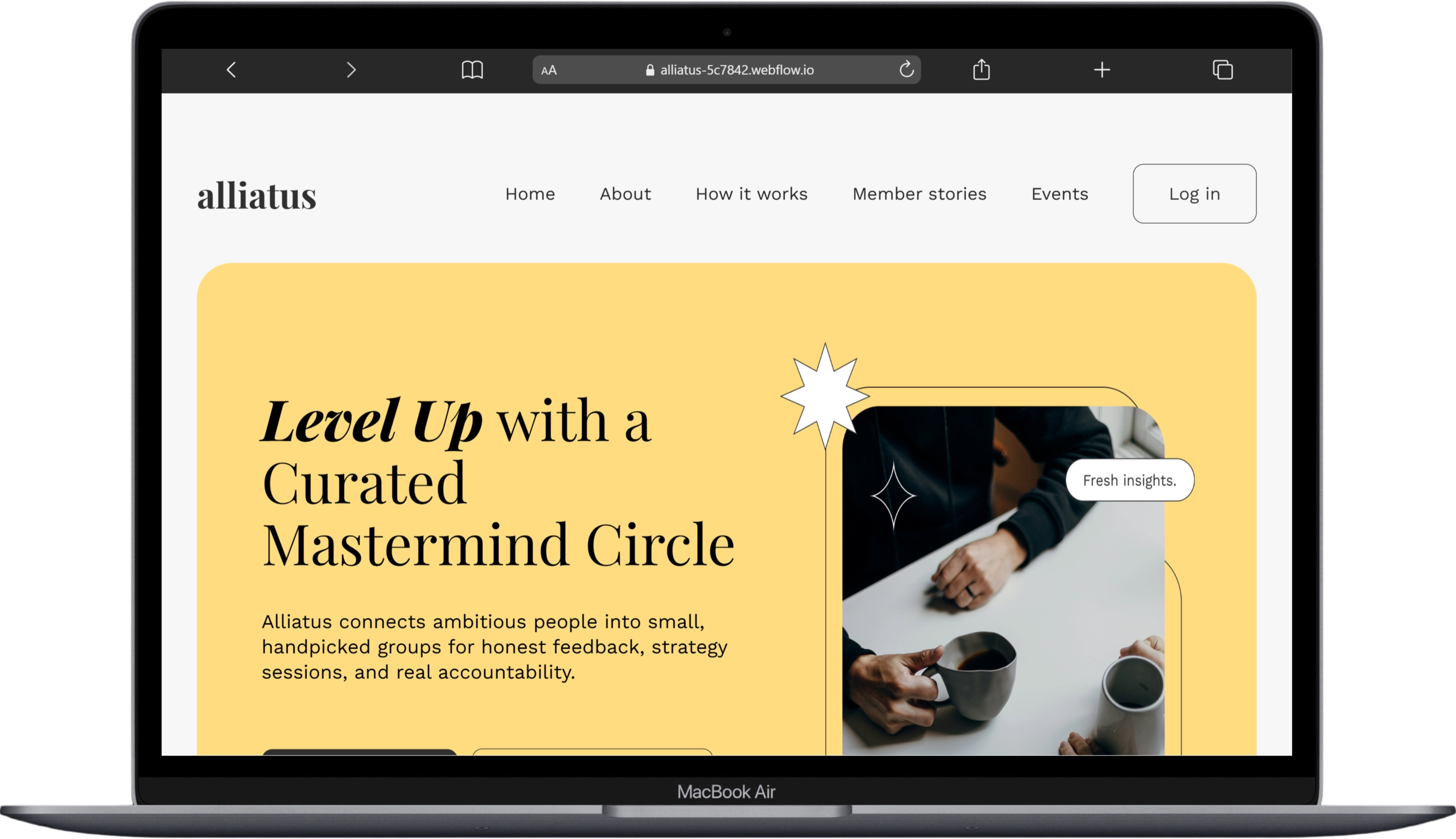Open a new tab with plus icon

click(1102, 70)
